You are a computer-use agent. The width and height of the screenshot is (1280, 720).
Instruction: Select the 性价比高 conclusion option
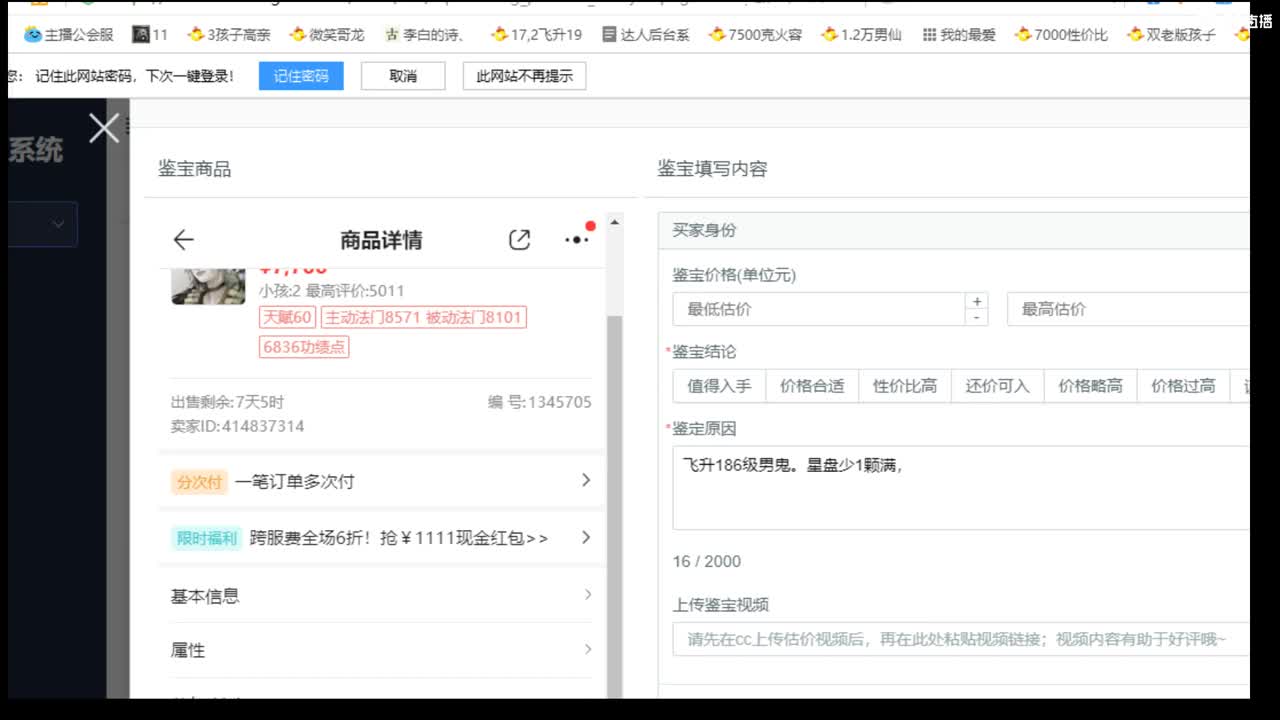pyautogui.click(x=905, y=385)
